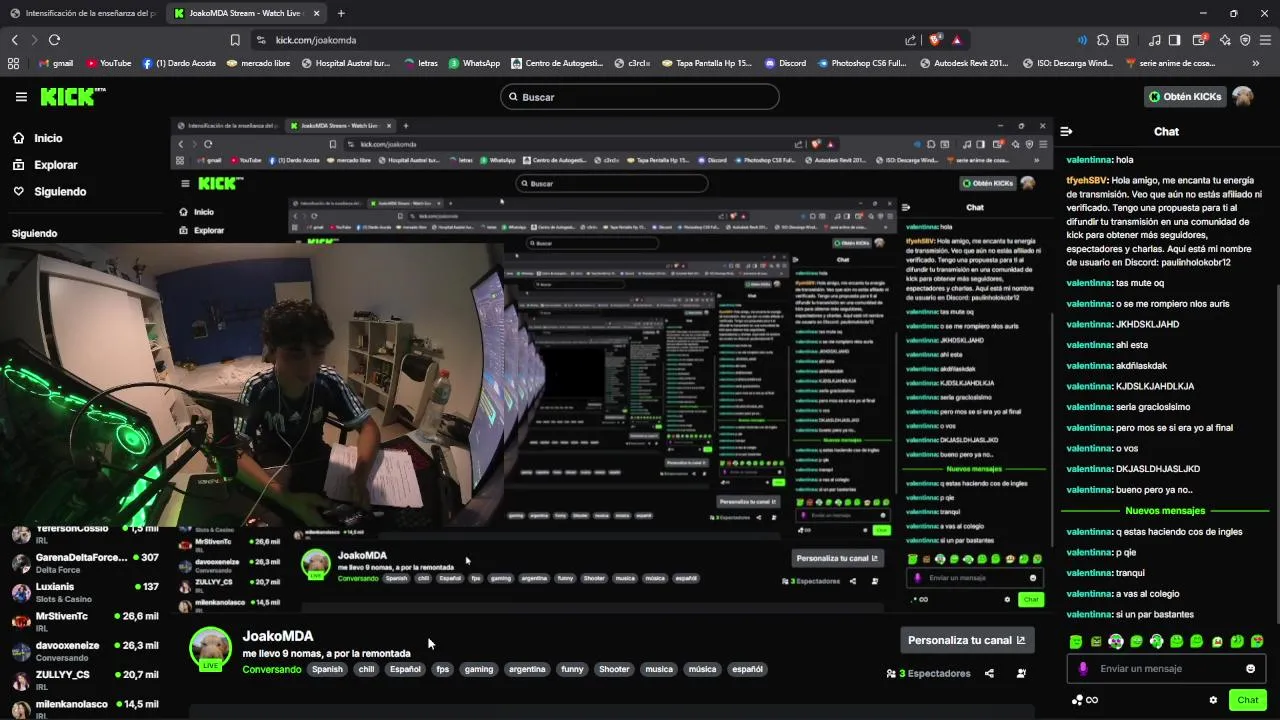Image resolution: width=1280 pixels, height=720 pixels.
Task: Select the last heart-eyes green emote
Action: tap(1257, 642)
